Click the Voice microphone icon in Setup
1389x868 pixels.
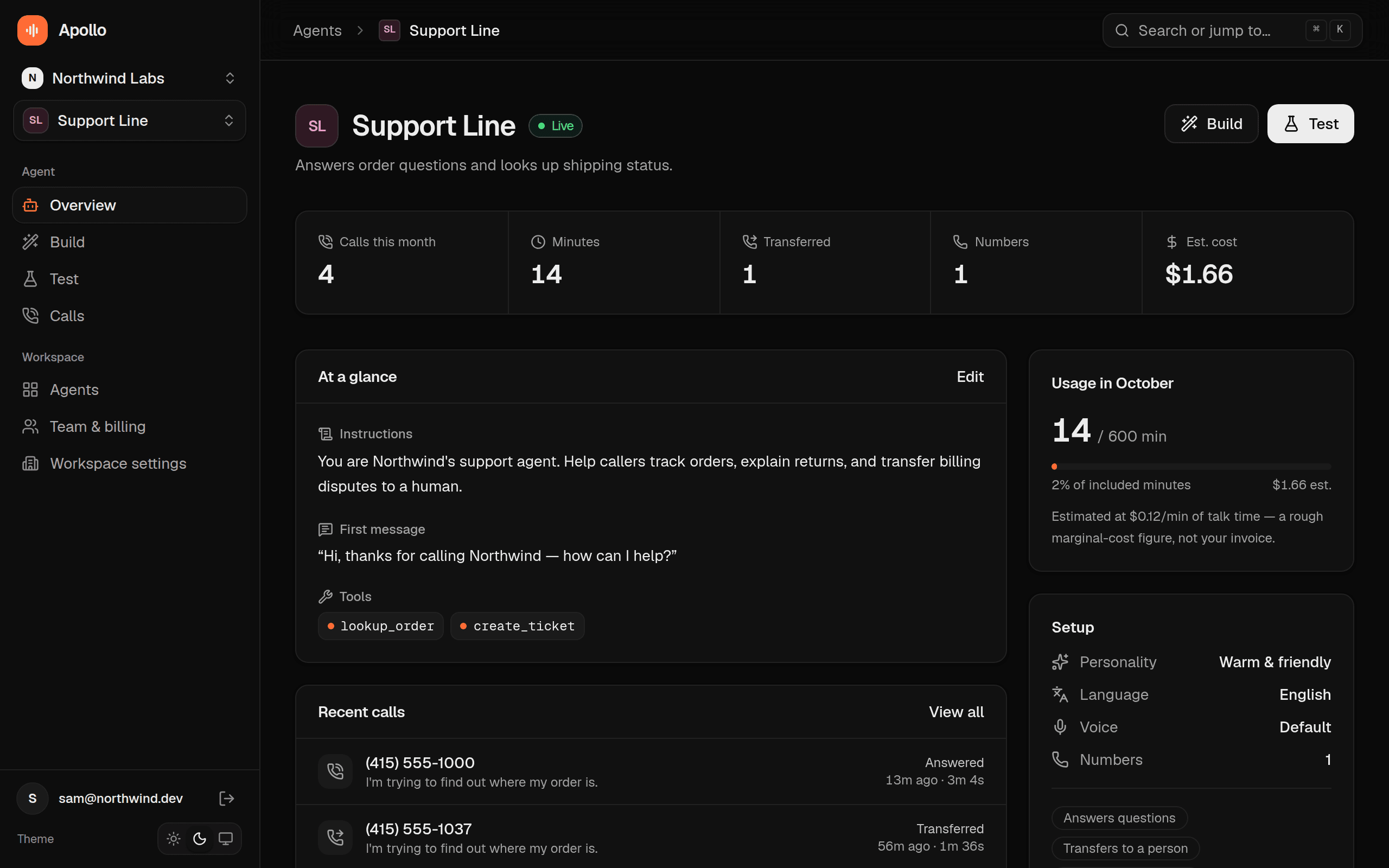coord(1060,727)
